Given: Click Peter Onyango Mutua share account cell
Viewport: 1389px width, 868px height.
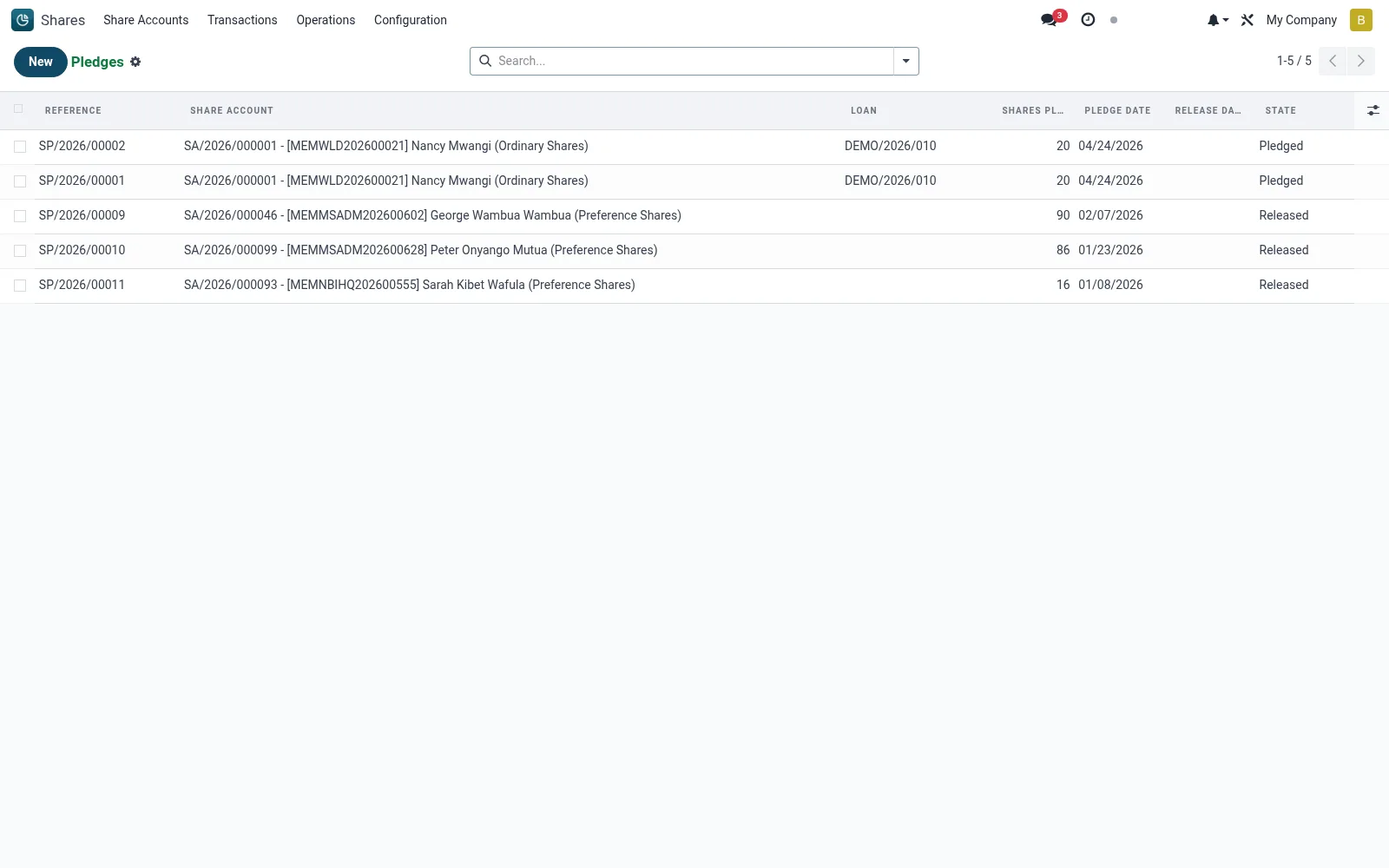Looking at the screenshot, I should [420, 250].
